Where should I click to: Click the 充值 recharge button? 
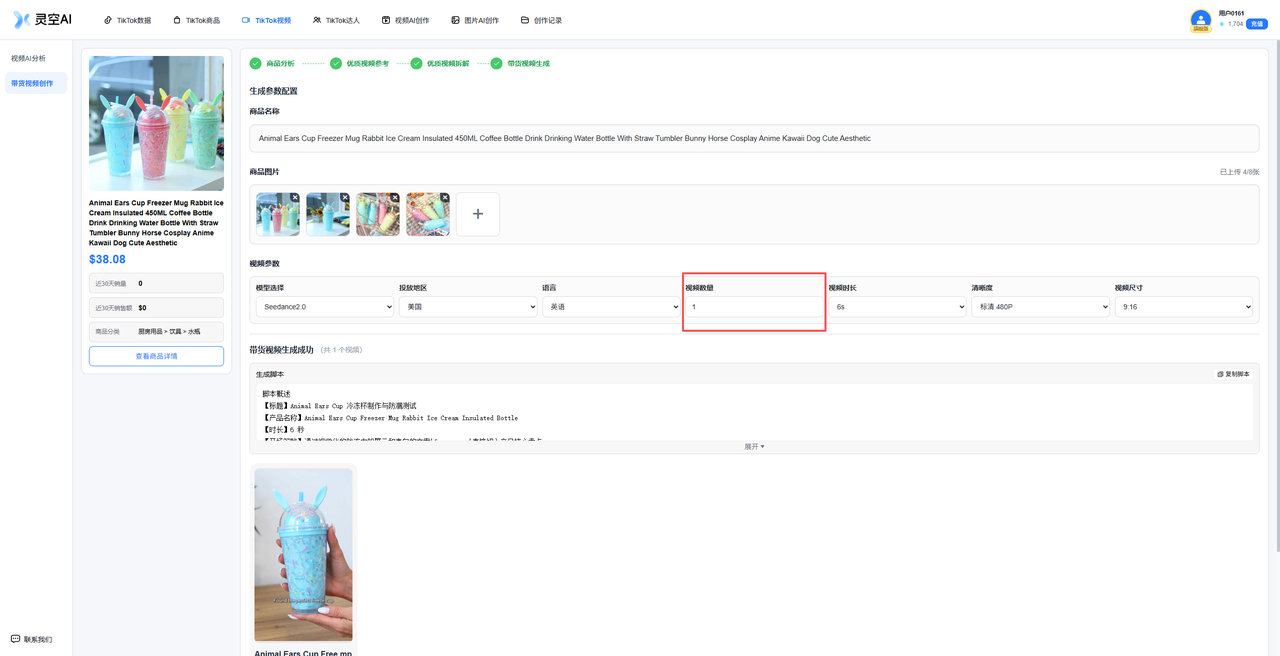coord(1258,24)
